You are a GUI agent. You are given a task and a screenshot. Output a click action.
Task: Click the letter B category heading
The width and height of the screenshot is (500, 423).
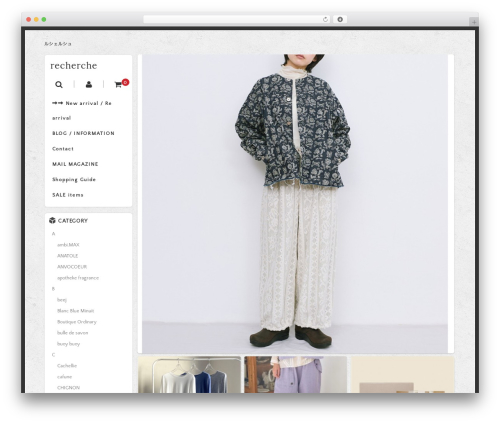click(53, 289)
